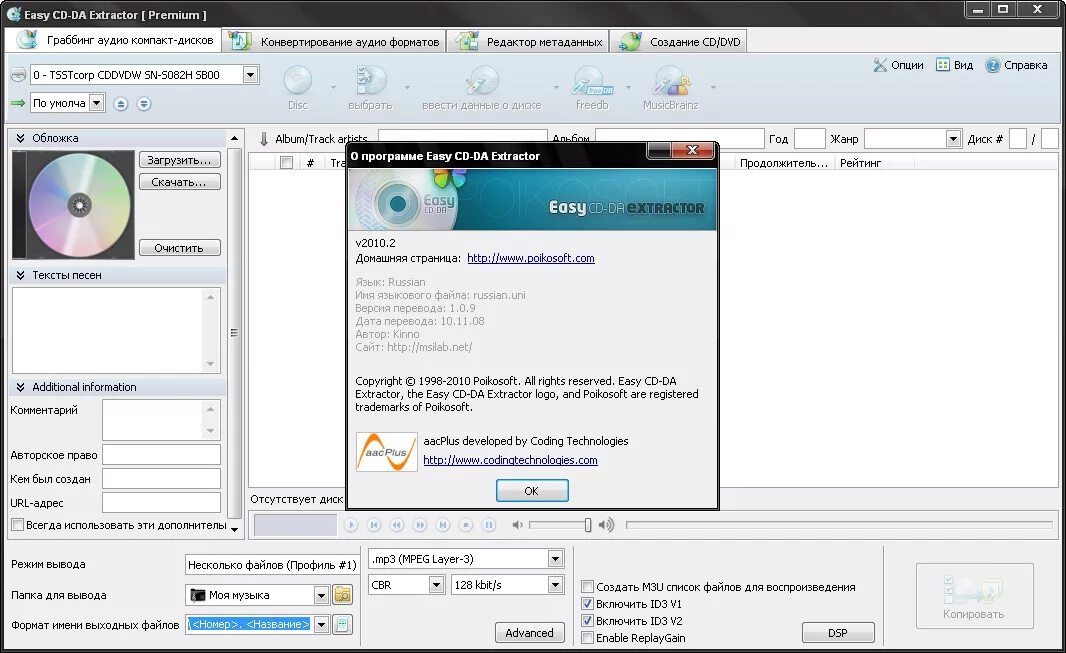Image resolution: width=1066 pixels, height=653 pixels.
Task: Collapse the Additional information section
Action: pos(20,387)
